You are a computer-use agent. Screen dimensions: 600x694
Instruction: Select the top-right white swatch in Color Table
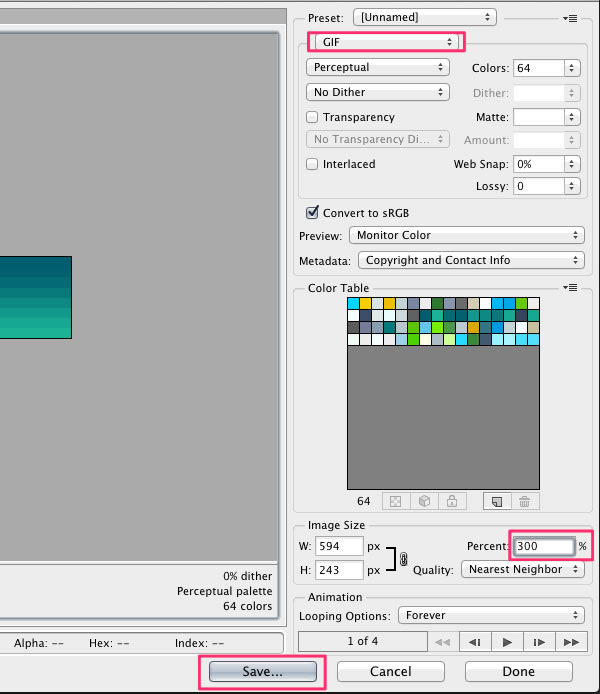[x=534, y=303]
